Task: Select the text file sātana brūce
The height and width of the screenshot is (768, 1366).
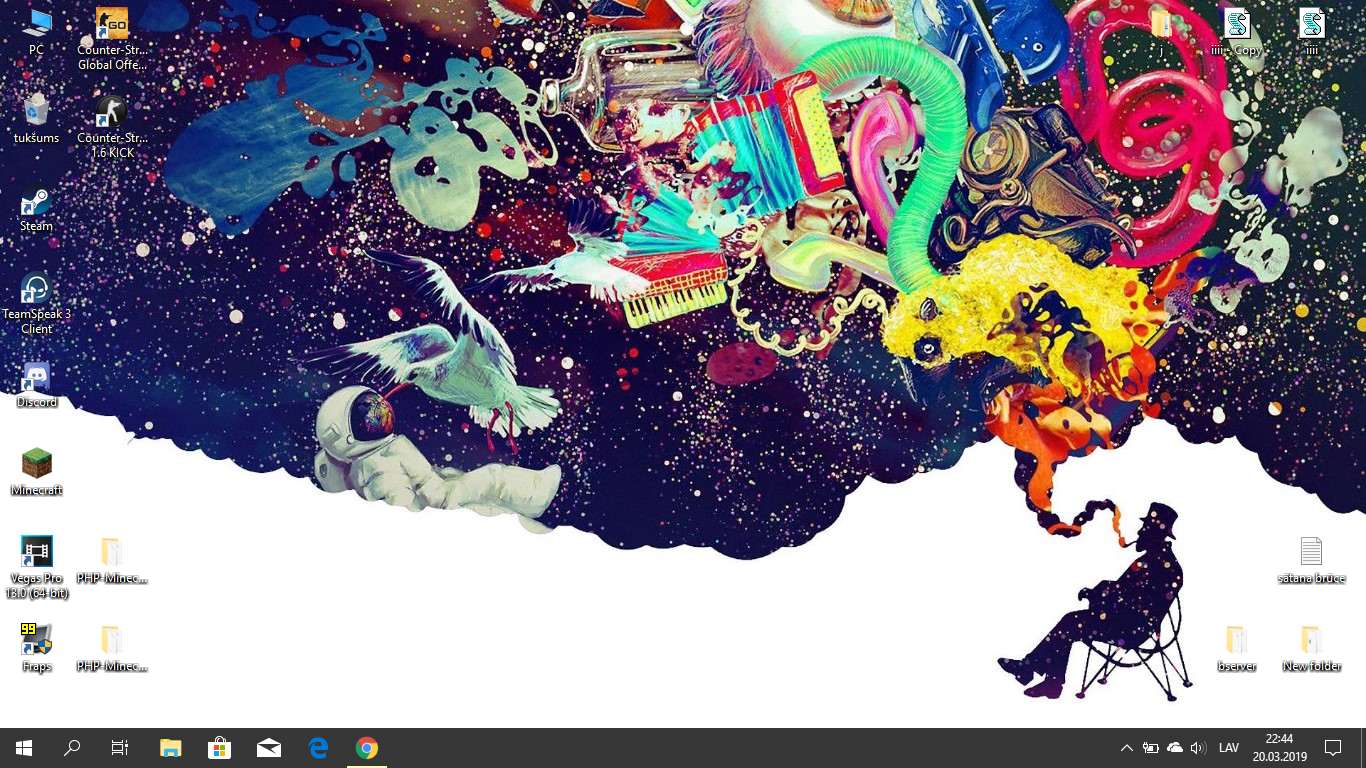Action: point(1311,560)
